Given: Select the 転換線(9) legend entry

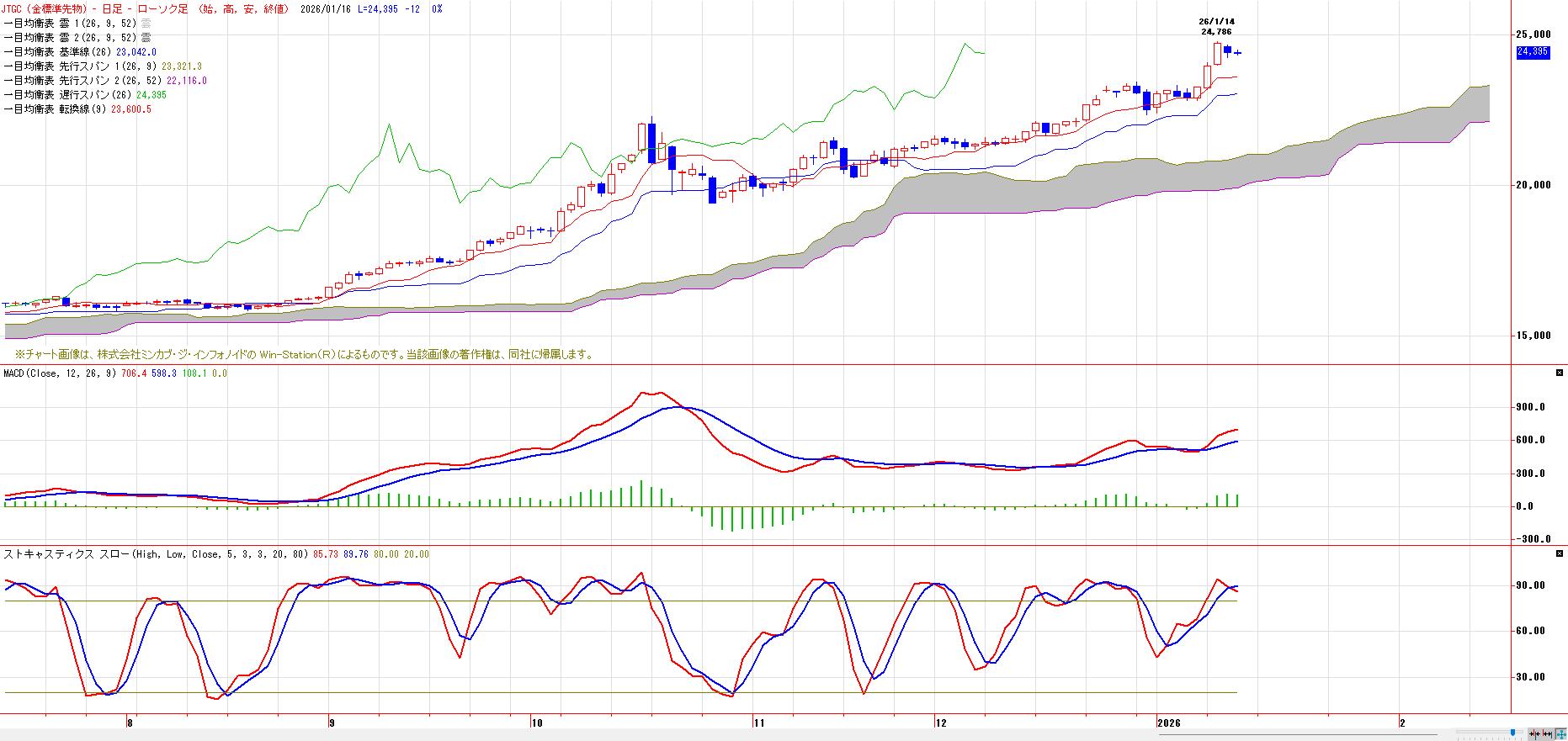Looking at the screenshot, I should 77,109.
